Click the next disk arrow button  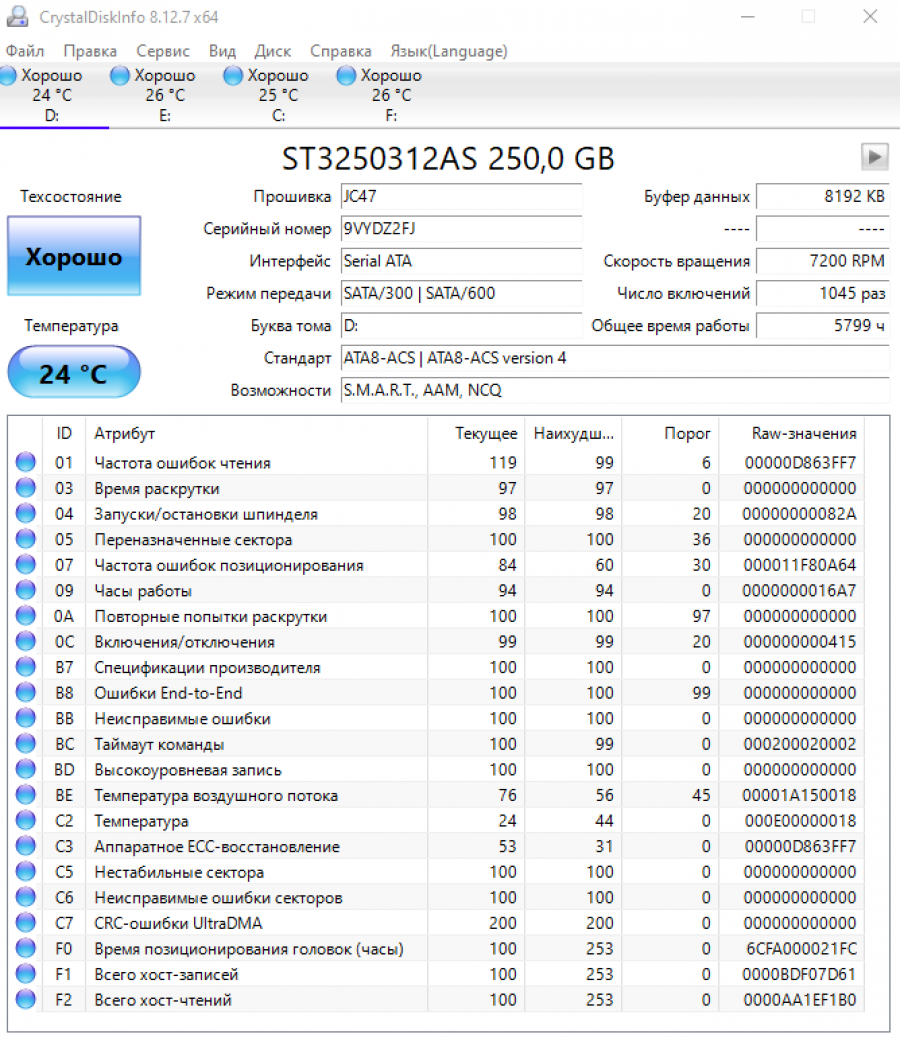pyautogui.click(x=874, y=156)
